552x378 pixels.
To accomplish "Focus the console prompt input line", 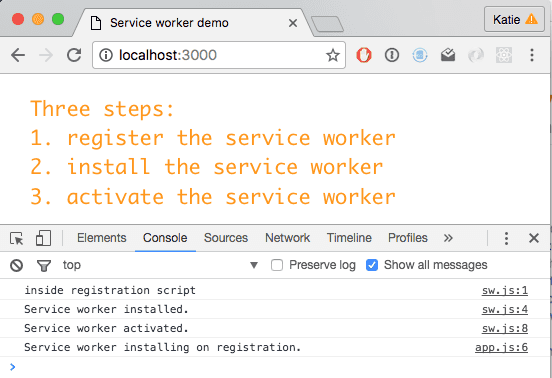I will pos(275,367).
